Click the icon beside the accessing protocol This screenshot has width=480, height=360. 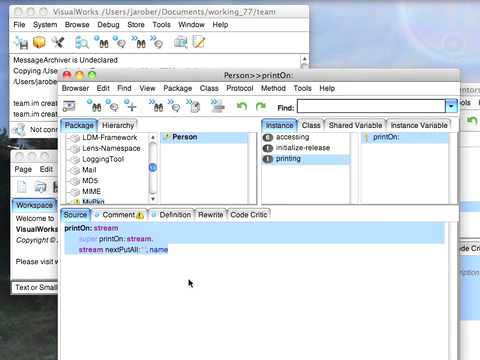coord(268,137)
